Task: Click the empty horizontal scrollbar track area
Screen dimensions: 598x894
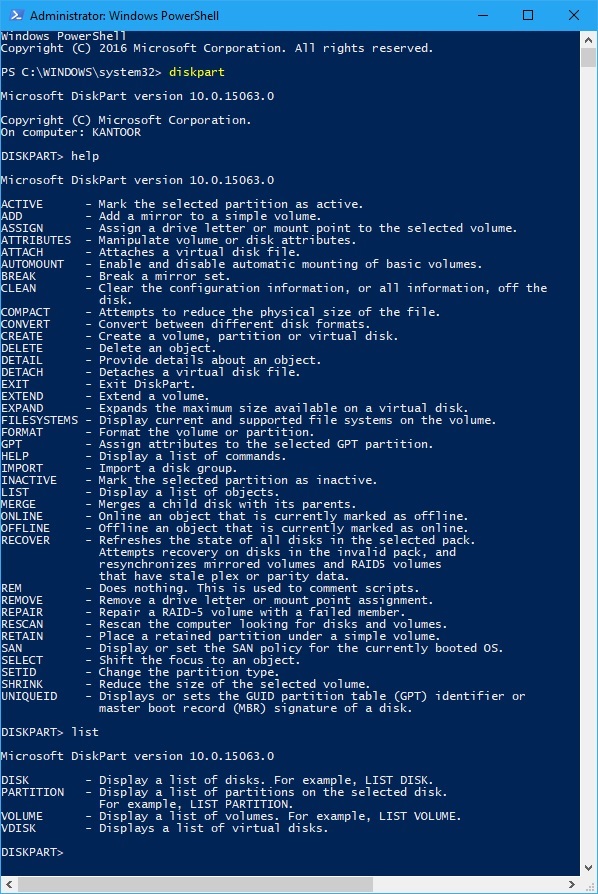Action: pos(468,884)
